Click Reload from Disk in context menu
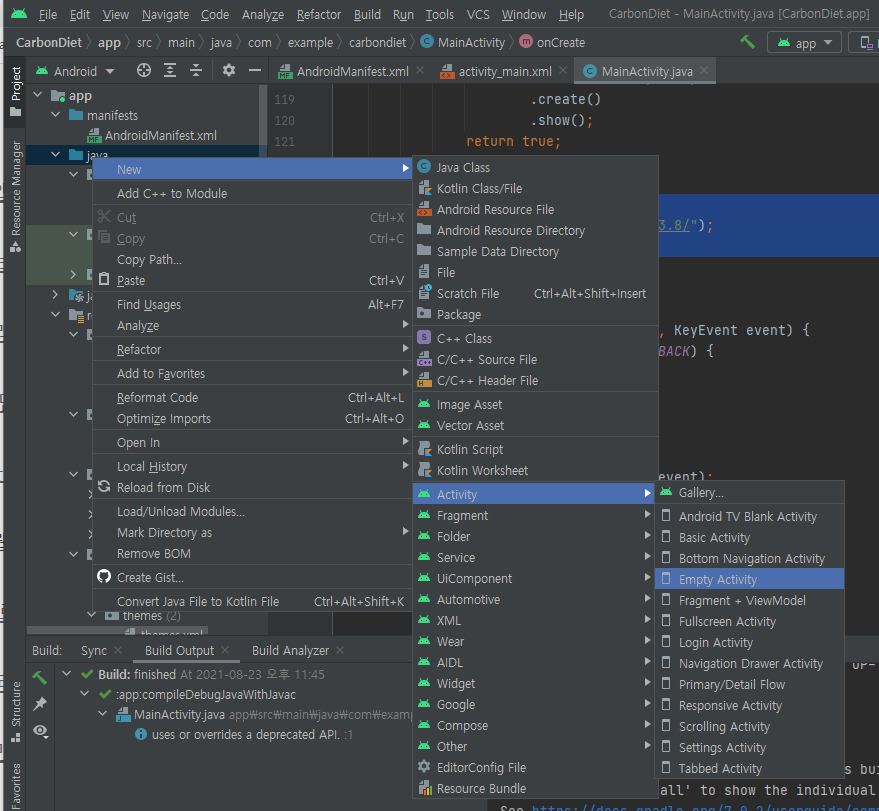 click(252, 488)
